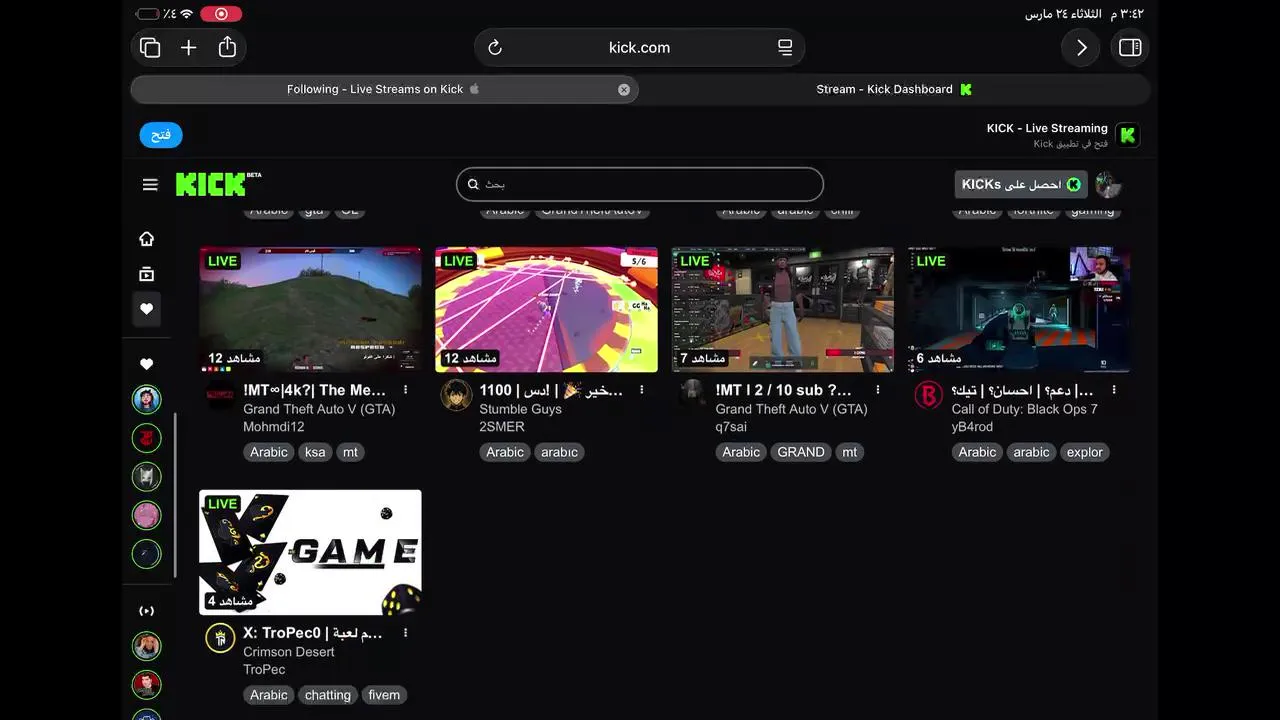Open options menu for q7sai's stream

pos(878,390)
